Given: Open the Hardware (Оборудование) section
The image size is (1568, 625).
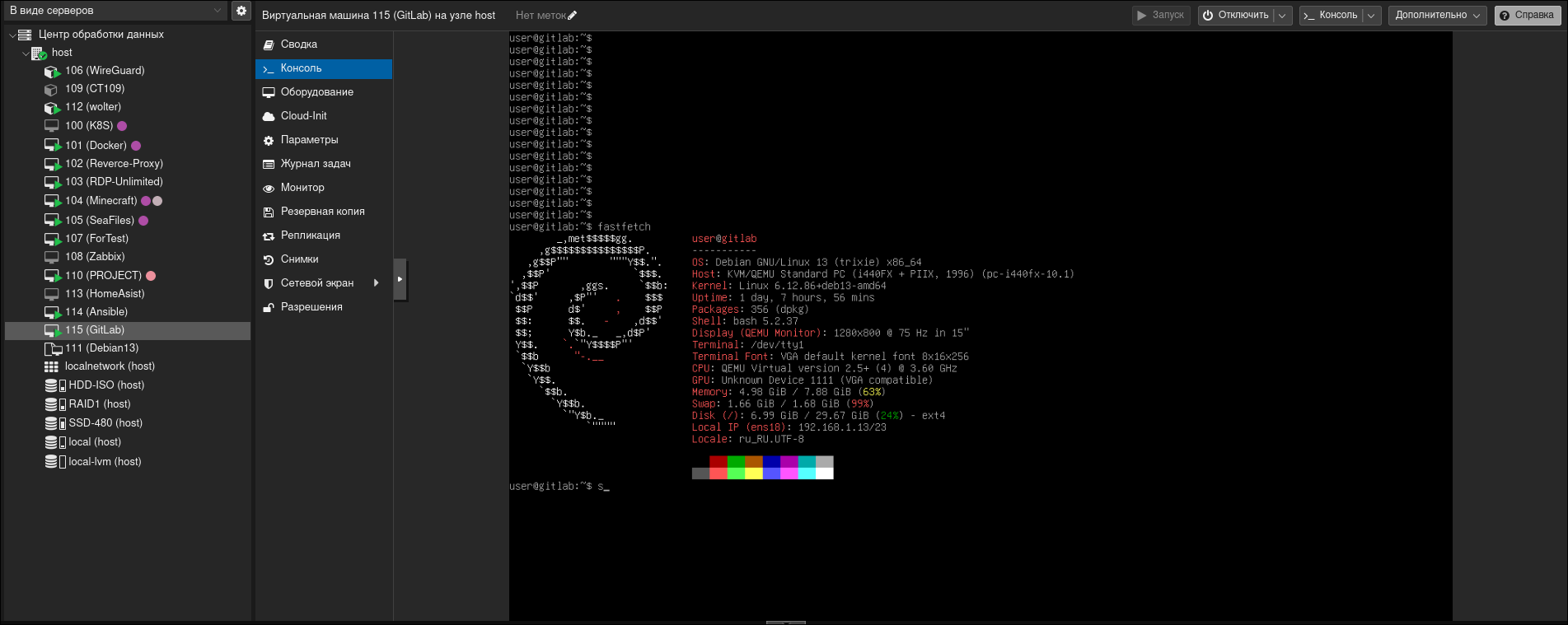Looking at the screenshot, I should 324,92.
